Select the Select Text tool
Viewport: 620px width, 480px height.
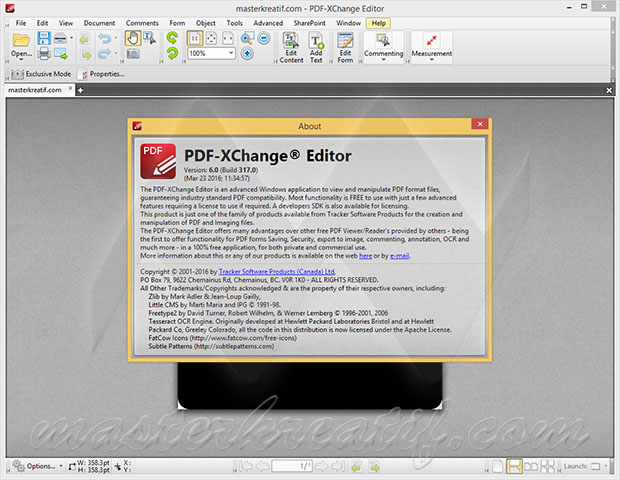[149, 38]
